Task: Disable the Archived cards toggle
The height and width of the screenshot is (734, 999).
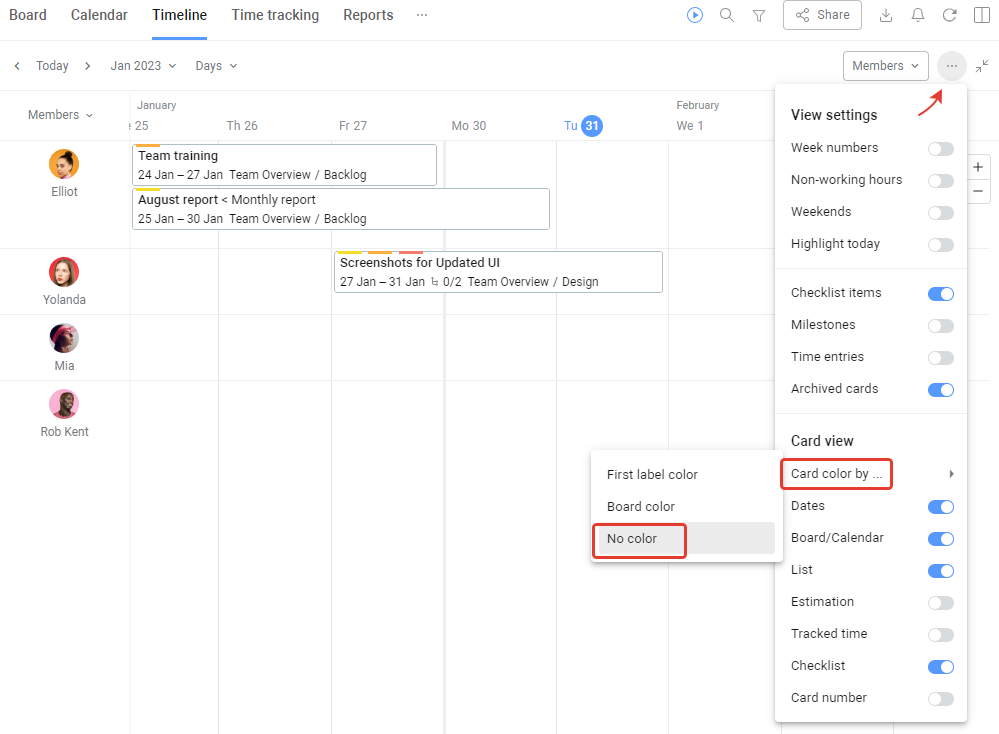Action: (940, 389)
